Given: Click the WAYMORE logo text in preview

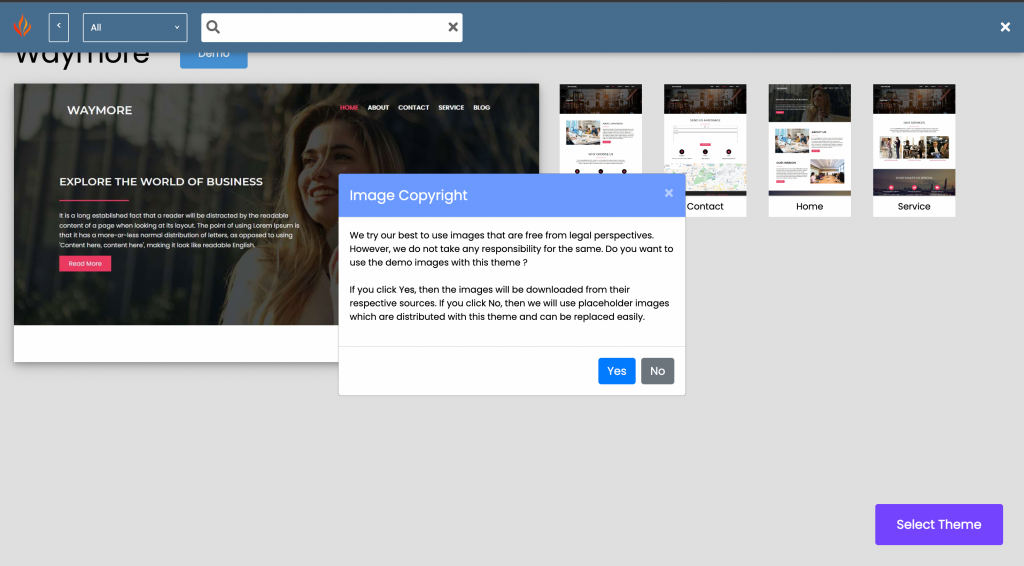Looking at the screenshot, I should (x=99, y=110).
